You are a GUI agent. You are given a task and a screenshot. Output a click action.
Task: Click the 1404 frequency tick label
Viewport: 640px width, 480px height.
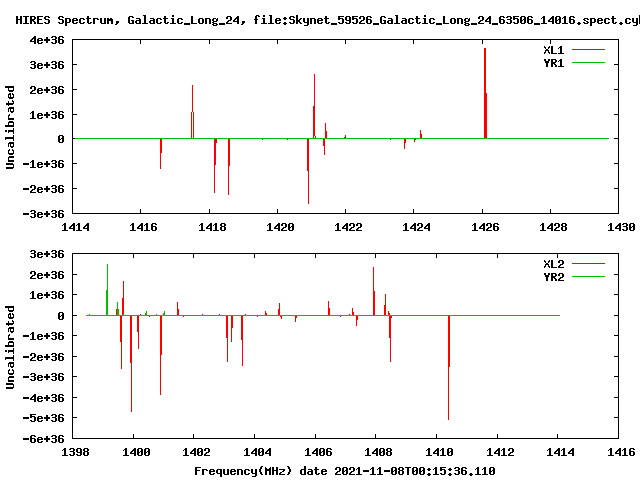(x=257, y=452)
